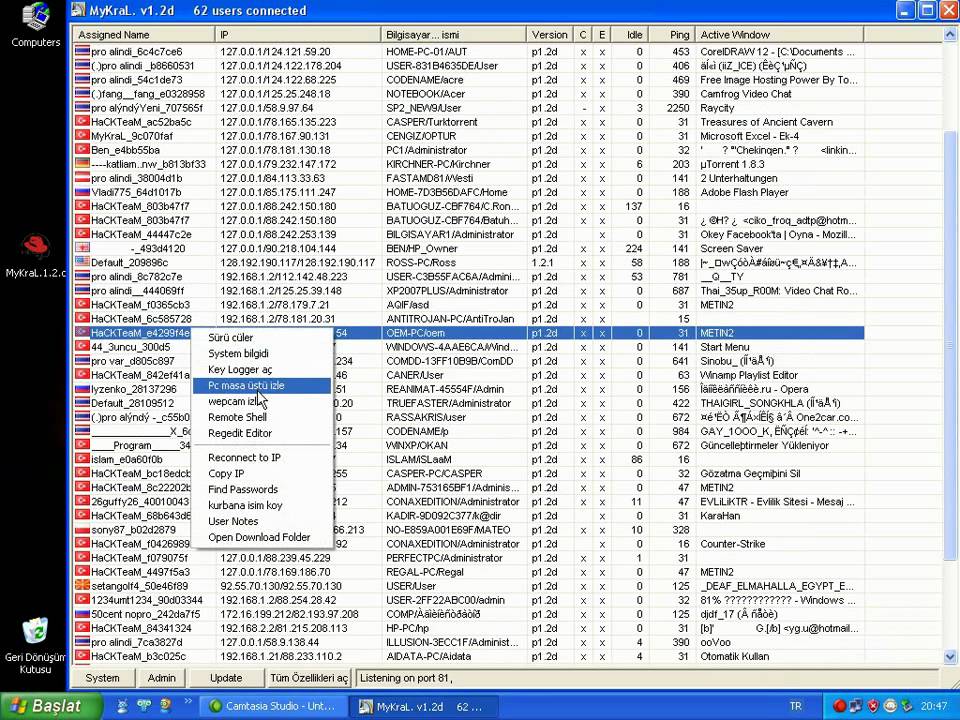The image size is (960, 720).
Task: Open 'Remote Shell' from the context menu
Action: coord(261,417)
